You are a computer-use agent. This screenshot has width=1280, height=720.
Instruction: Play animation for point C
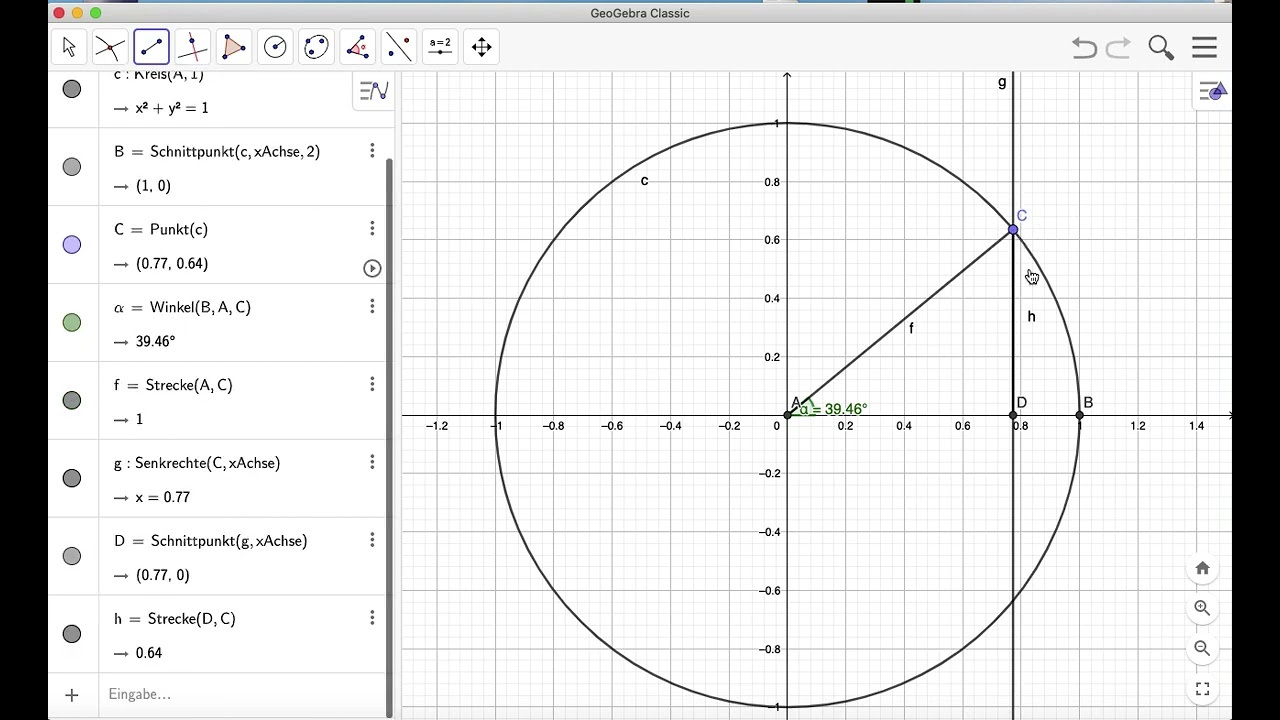(x=372, y=268)
